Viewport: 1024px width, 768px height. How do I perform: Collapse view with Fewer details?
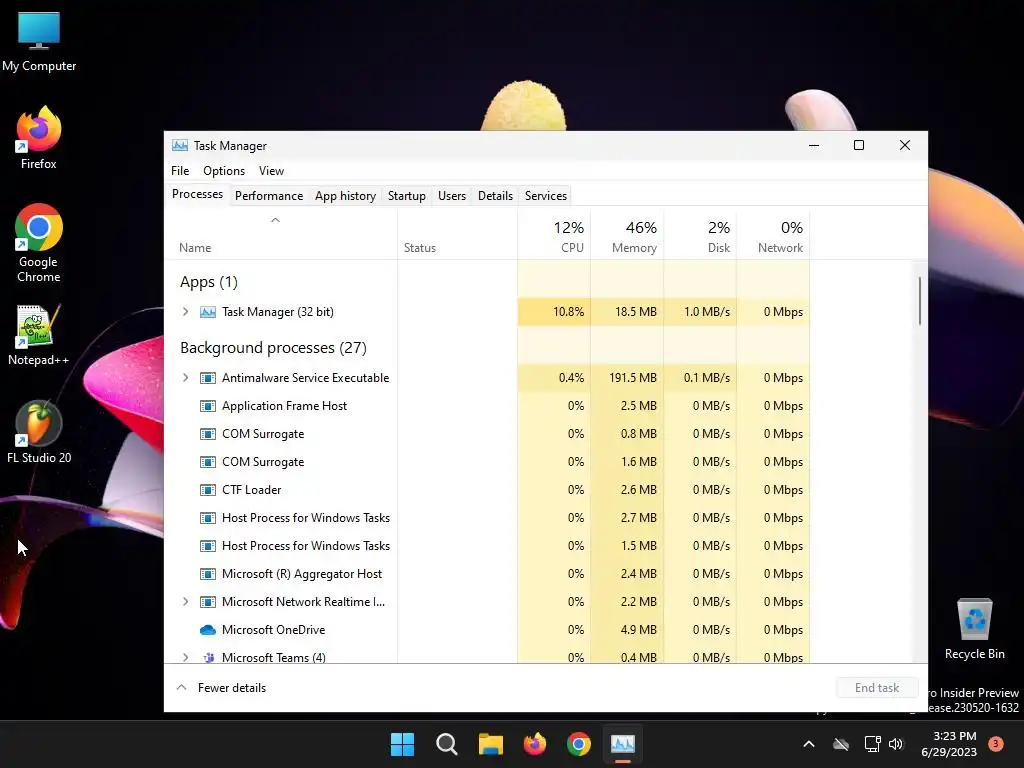[x=221, y=688]
